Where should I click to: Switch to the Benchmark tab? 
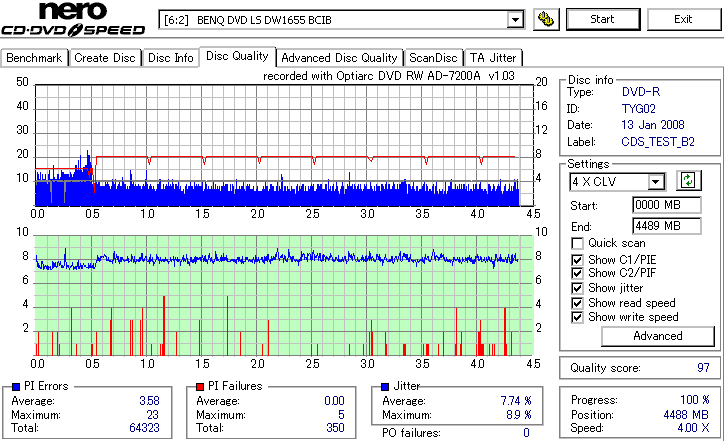tap(34, 58)
